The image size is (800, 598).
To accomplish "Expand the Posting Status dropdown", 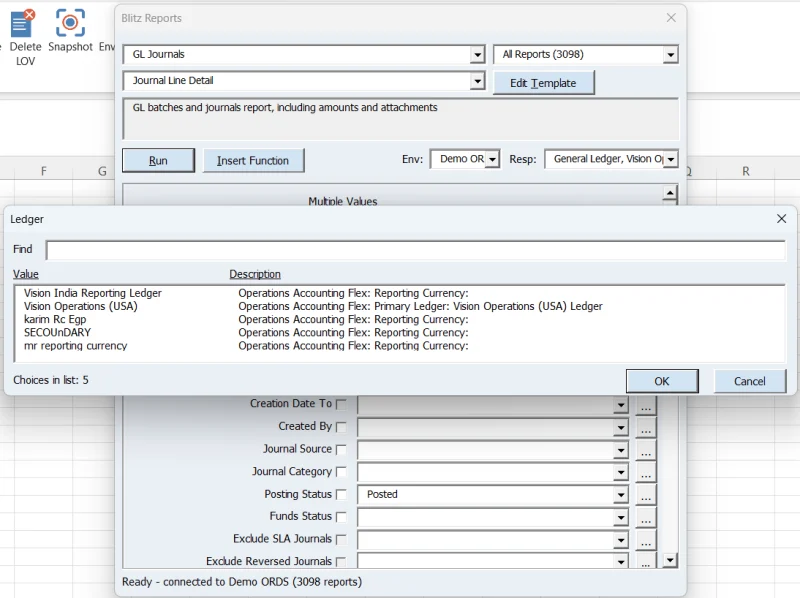I will (620, 495).
